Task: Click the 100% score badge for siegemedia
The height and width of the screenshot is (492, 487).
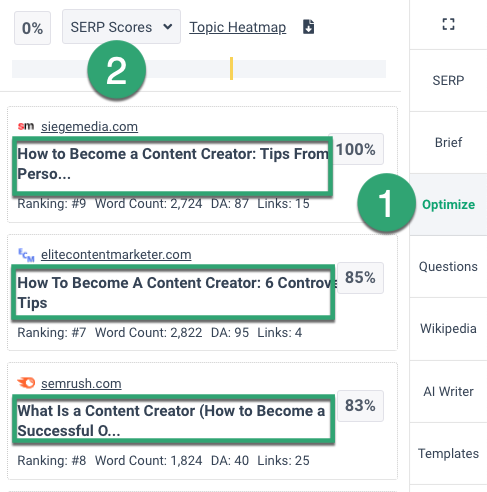Action: 356,149
